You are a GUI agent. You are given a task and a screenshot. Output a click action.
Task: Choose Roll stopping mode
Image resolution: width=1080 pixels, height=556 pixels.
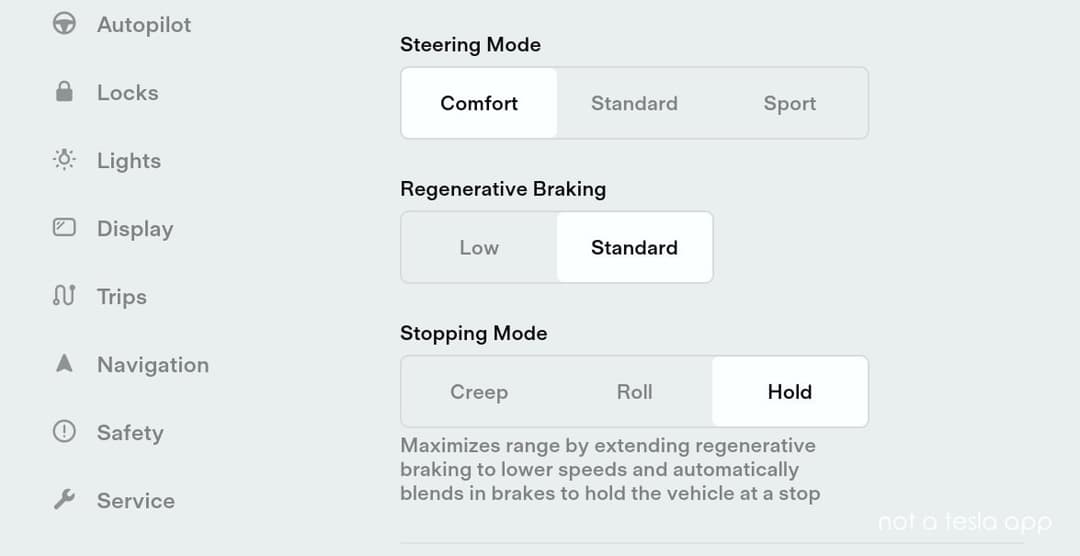pyautogui.click(x=634, y=392)
